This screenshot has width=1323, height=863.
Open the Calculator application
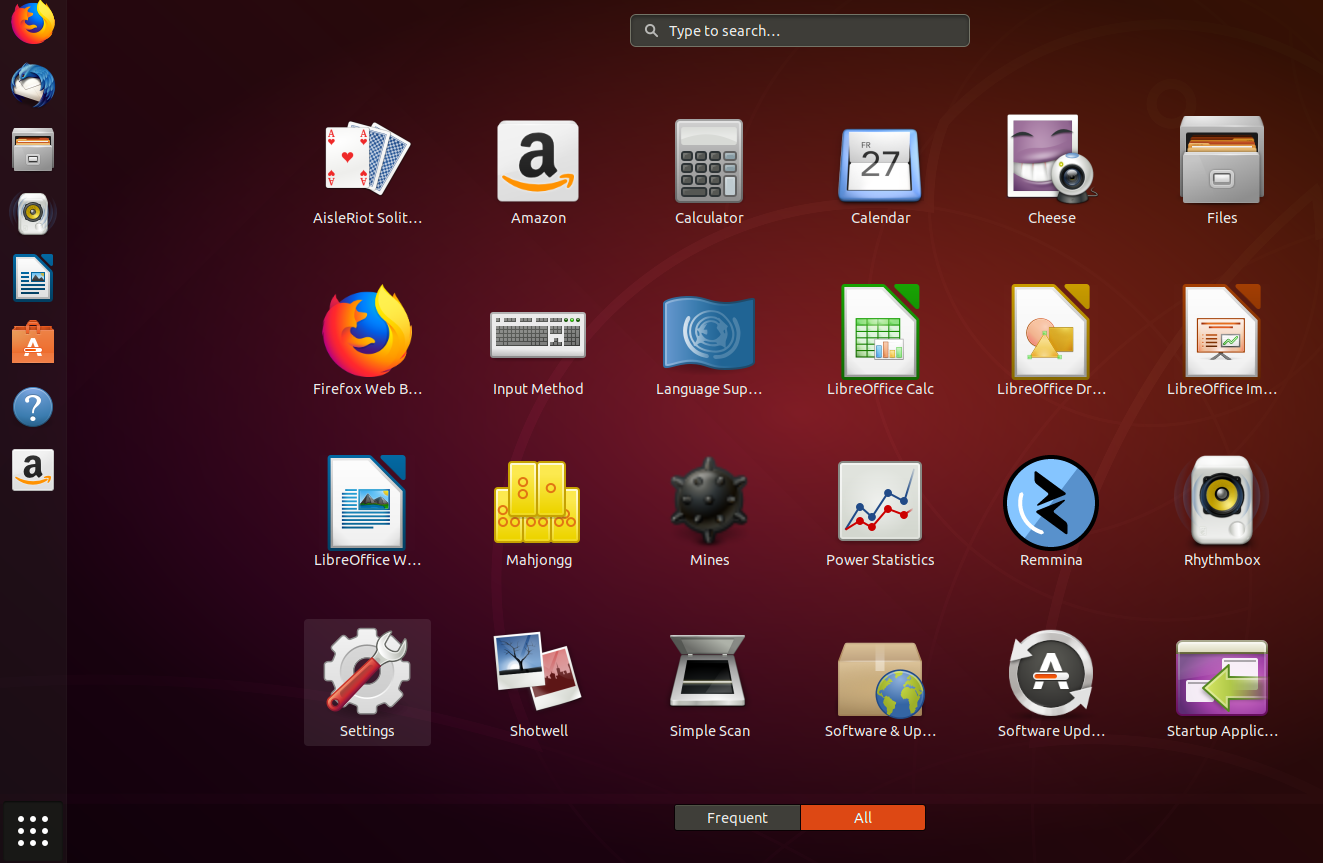pyautogui.click(x=709, y=170)
